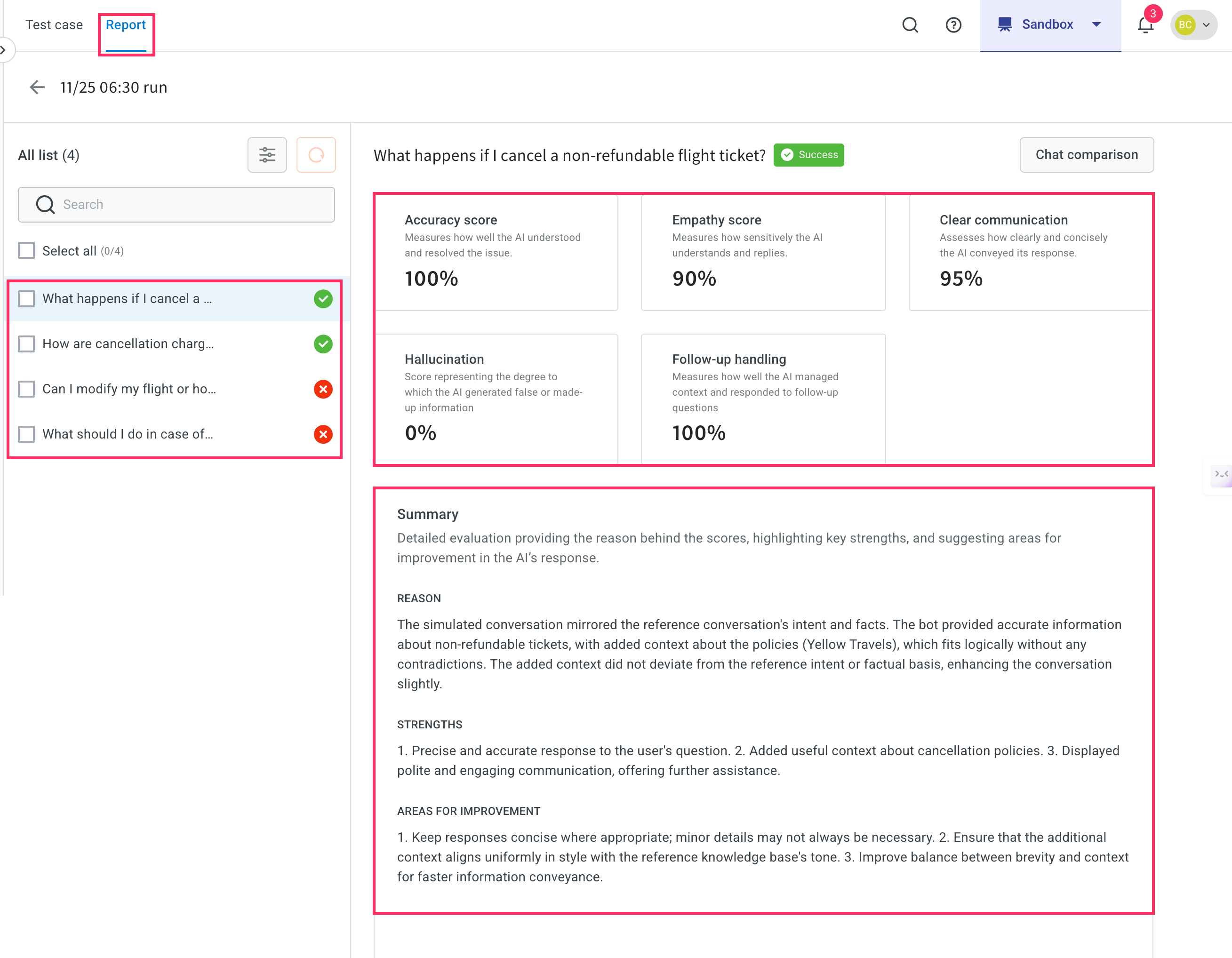This screenshot has height=958, width=1232.
Task: Click the REASON section label
Action: (x=419, y=598)
